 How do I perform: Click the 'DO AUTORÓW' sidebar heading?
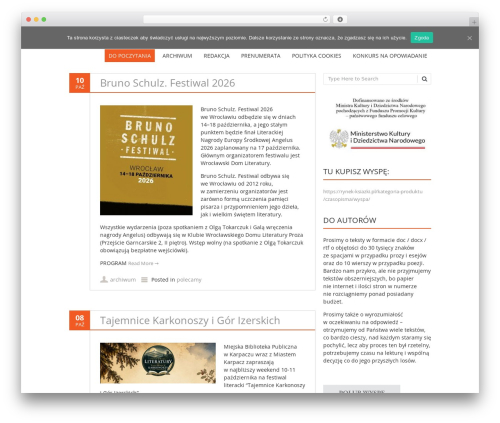click(350, 220)
